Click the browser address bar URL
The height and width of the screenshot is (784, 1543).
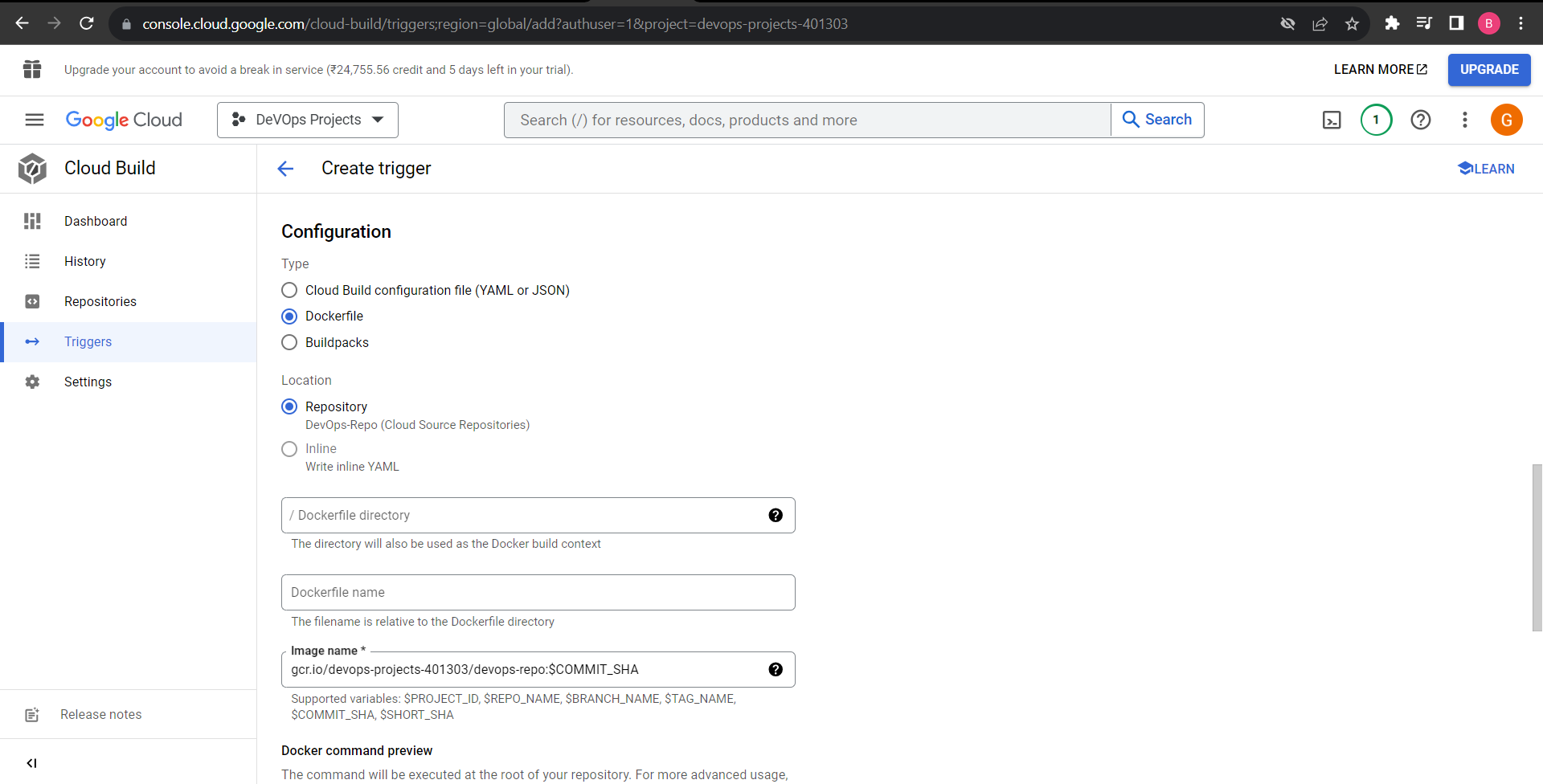[495, 24]
